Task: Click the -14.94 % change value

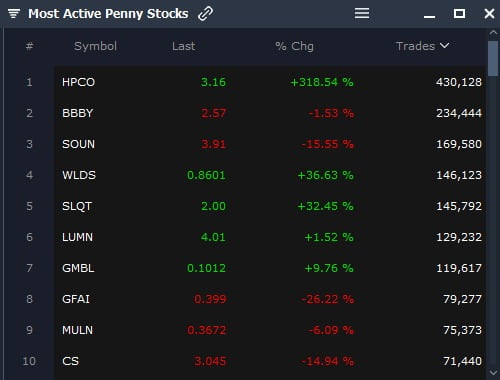Action: pos(327,361)
